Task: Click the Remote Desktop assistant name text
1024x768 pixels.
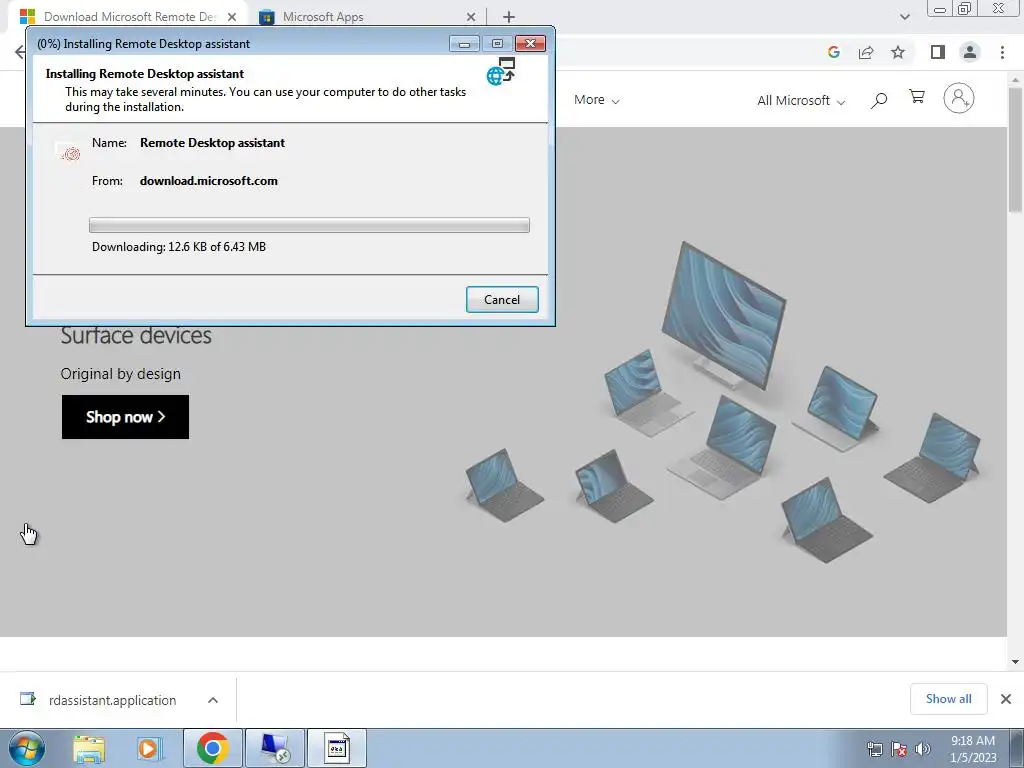Action: pos(212,143)
